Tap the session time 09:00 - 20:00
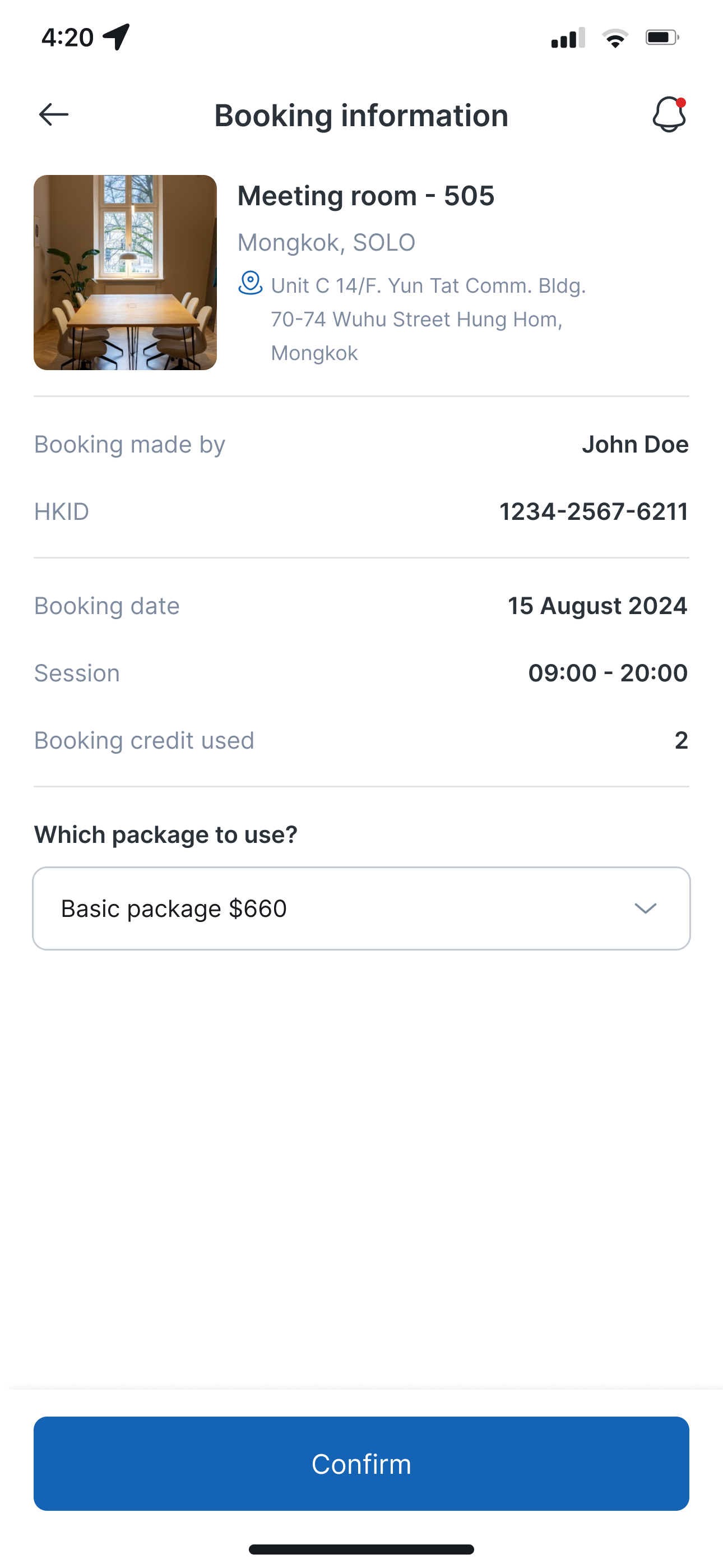This screenshot has width=723, height=1568. [608, 672]
